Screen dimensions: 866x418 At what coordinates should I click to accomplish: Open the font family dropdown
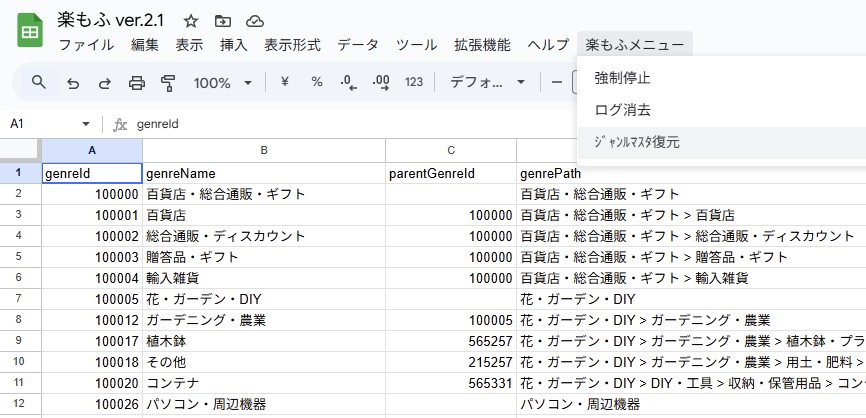pos(487,82)
